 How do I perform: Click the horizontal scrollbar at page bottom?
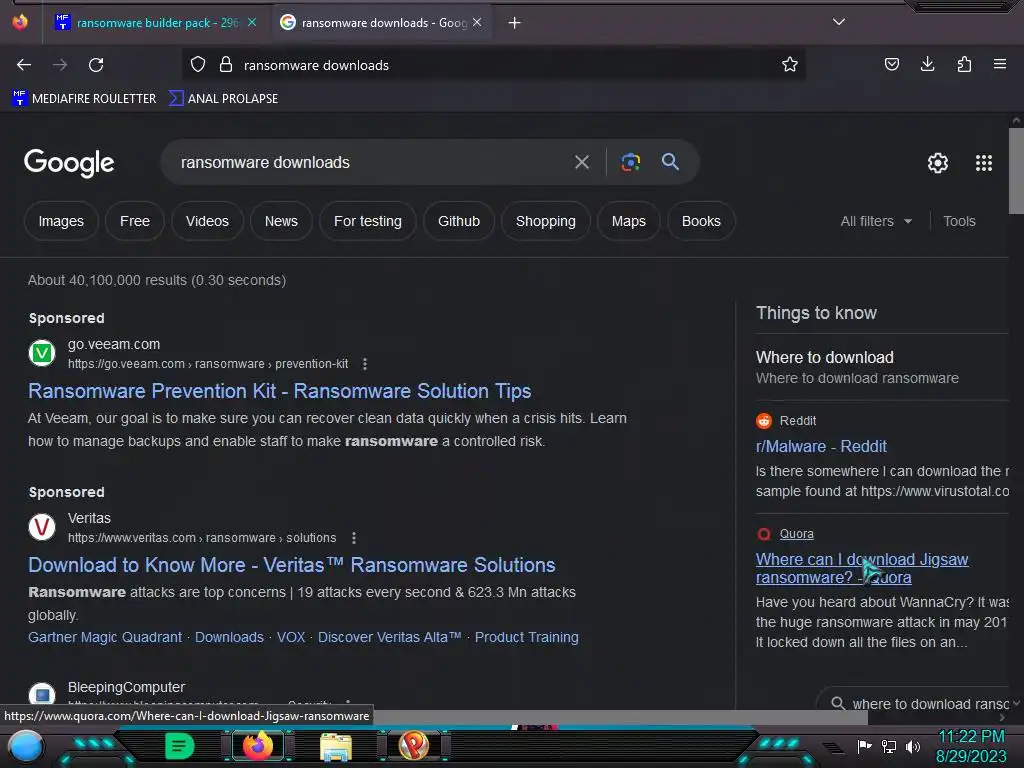coord(620,717)
